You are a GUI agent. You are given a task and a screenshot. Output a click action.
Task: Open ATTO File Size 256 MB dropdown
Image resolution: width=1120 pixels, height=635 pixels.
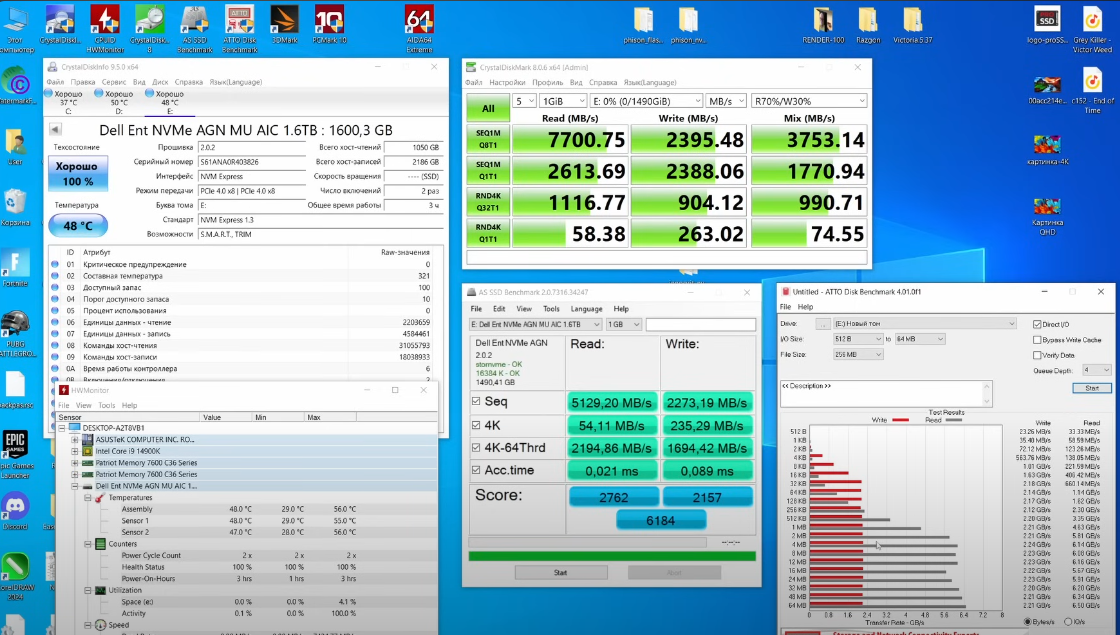[x=858, y=354]
